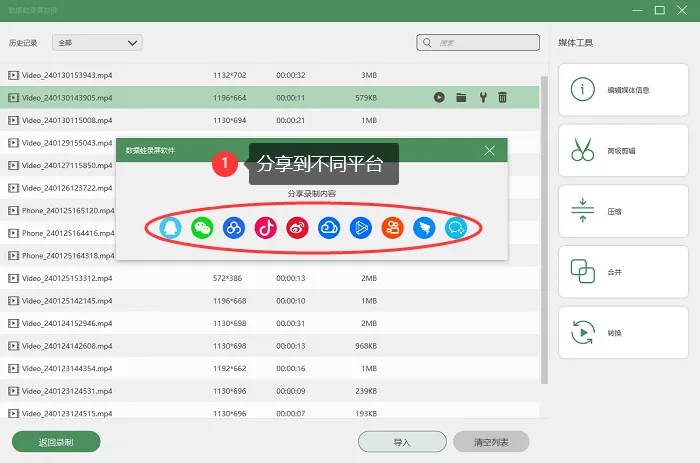Expand the 历史记录 filter dropdown set to 全部
Image resolution: width=700 pixels, height=463 pixels.
97,42
